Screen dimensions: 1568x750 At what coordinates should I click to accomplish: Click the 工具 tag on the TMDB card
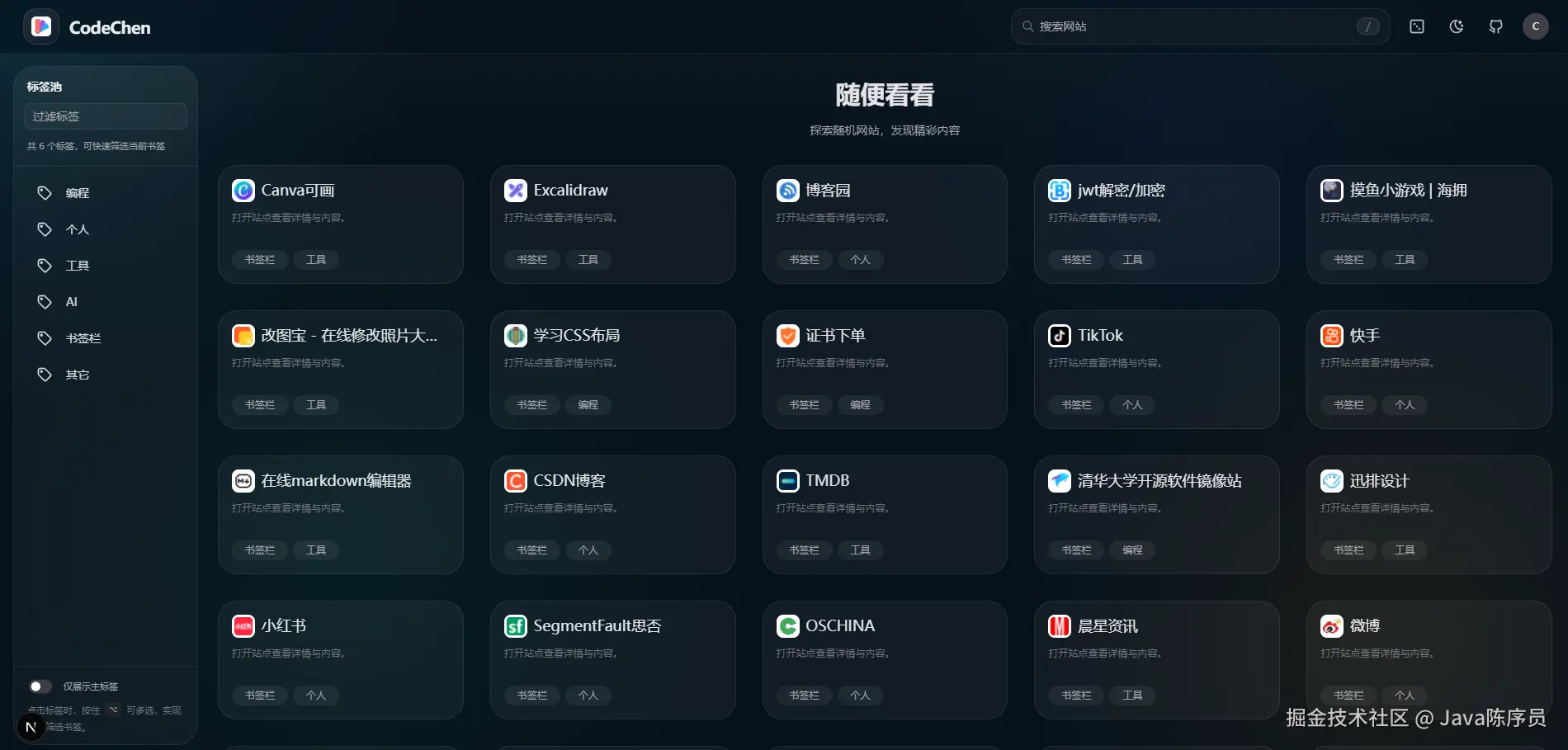tap(861, 550)
